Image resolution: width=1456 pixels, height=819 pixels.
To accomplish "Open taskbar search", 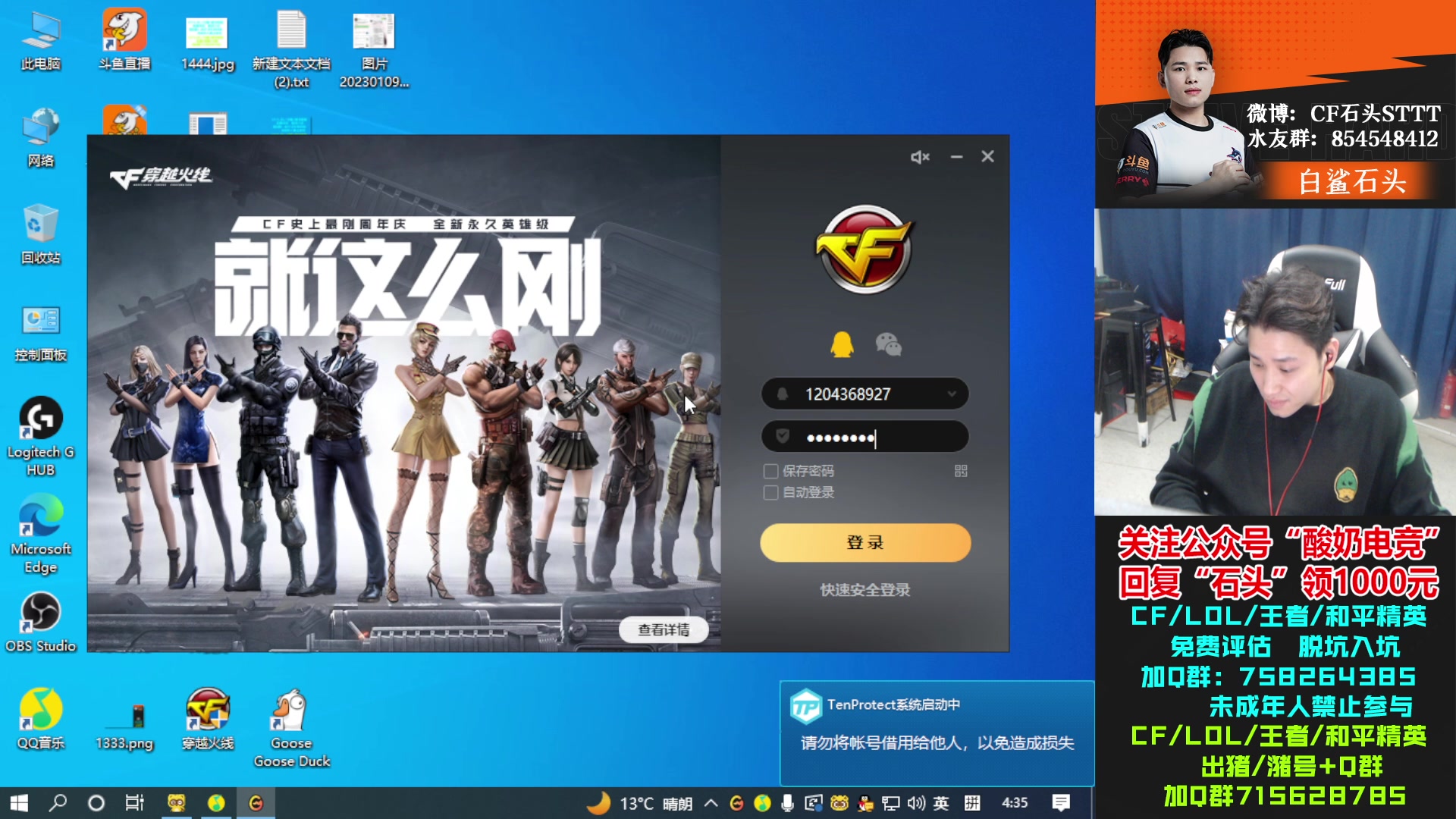I will point(58,803).
